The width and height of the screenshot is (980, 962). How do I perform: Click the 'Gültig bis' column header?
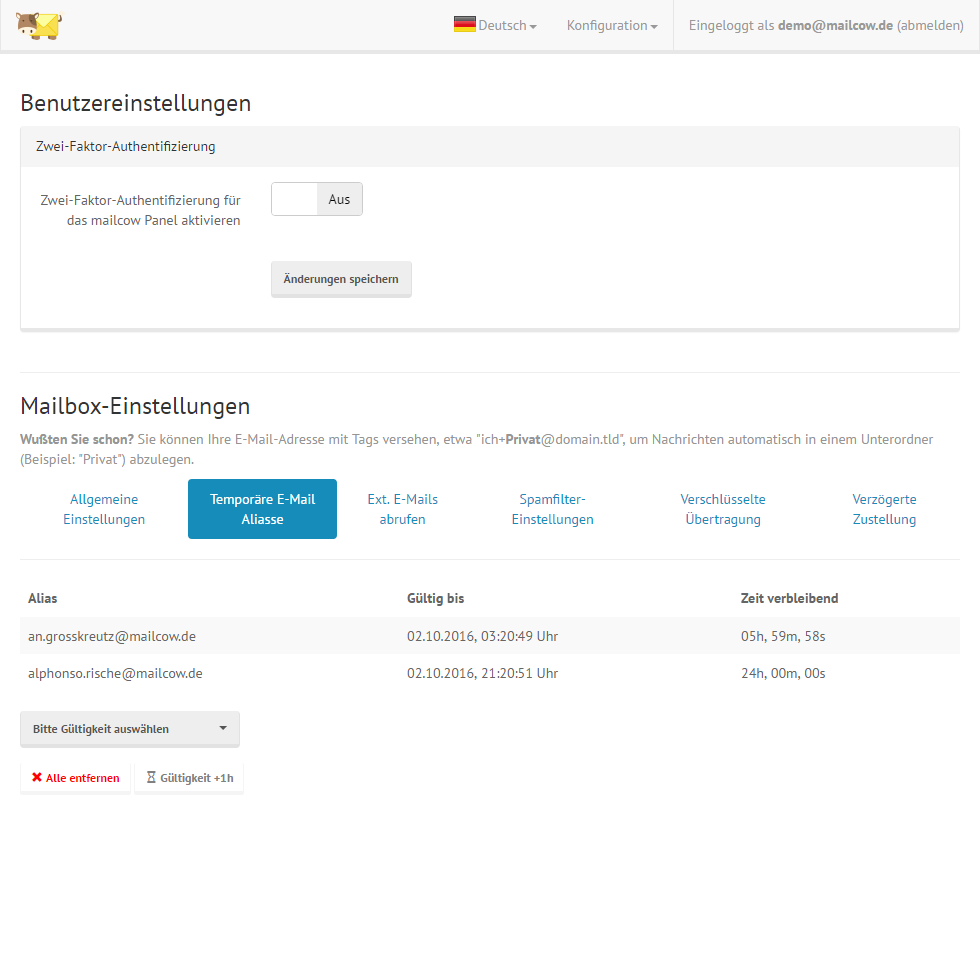[435, 598]
